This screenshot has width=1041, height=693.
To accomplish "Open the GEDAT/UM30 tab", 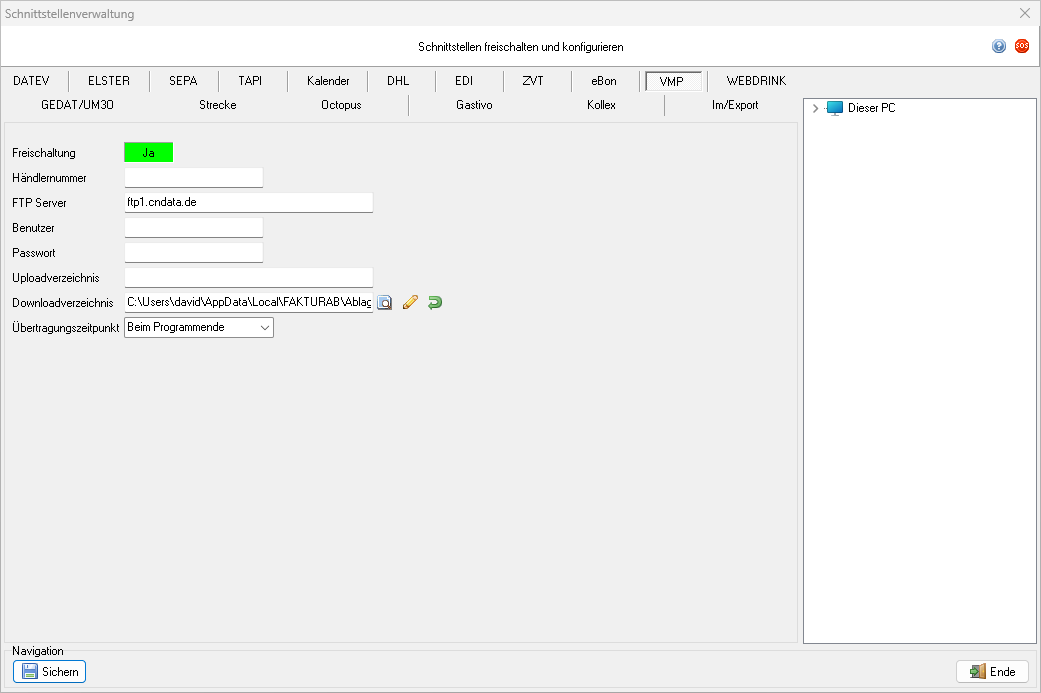I will (85, 105).
